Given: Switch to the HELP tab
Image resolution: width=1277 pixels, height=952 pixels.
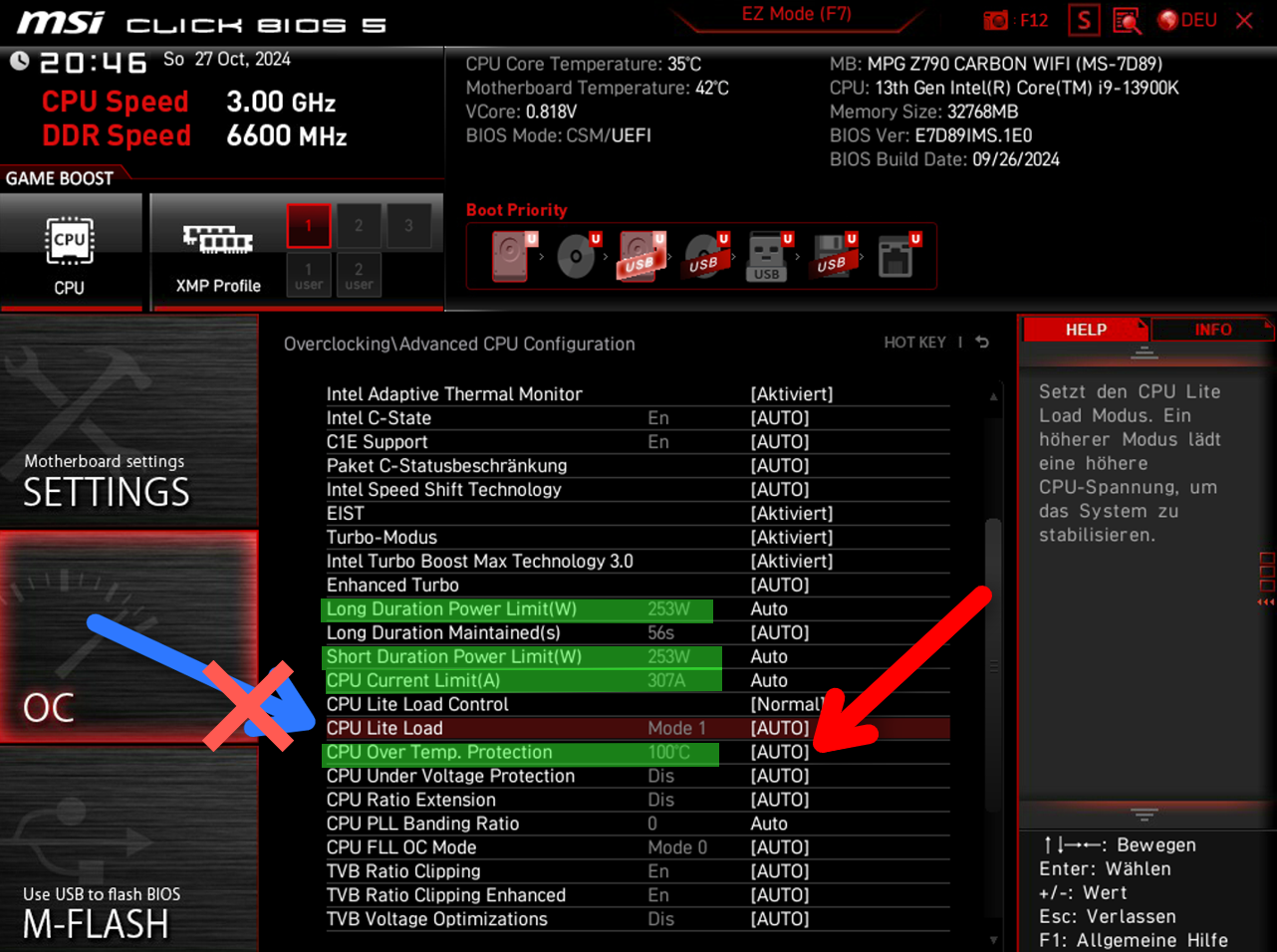Looking at the screenshot, I should [x=1086, y=330].
